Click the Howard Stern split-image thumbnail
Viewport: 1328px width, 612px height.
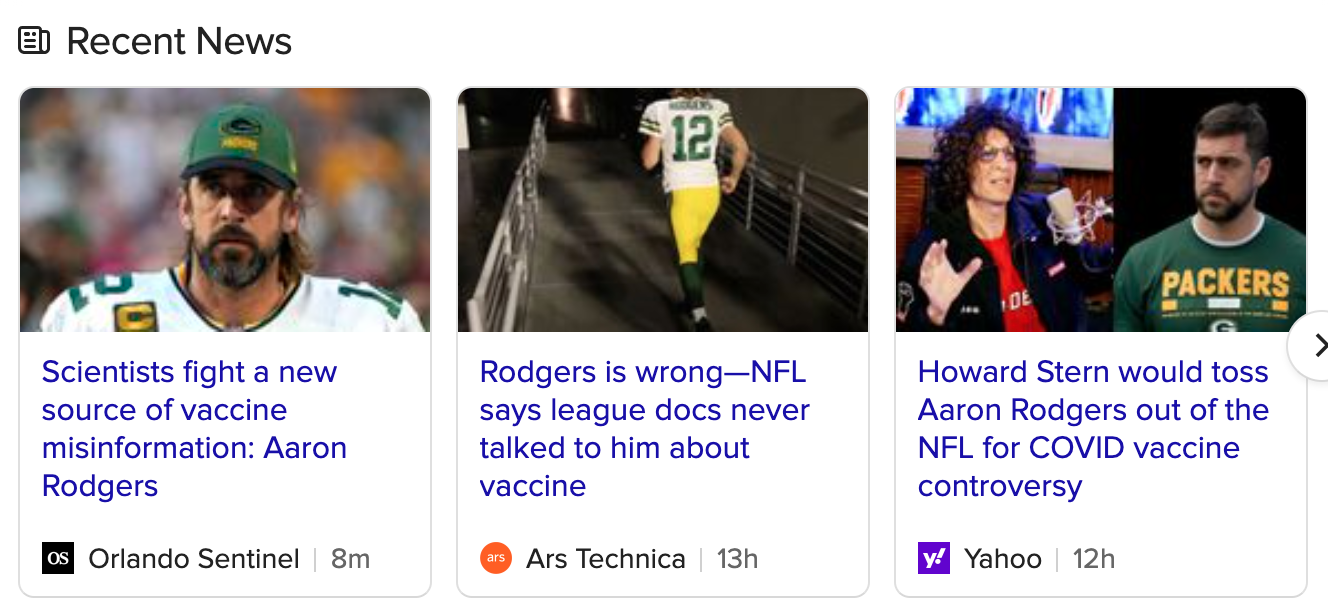click(x=1101, y=210)
